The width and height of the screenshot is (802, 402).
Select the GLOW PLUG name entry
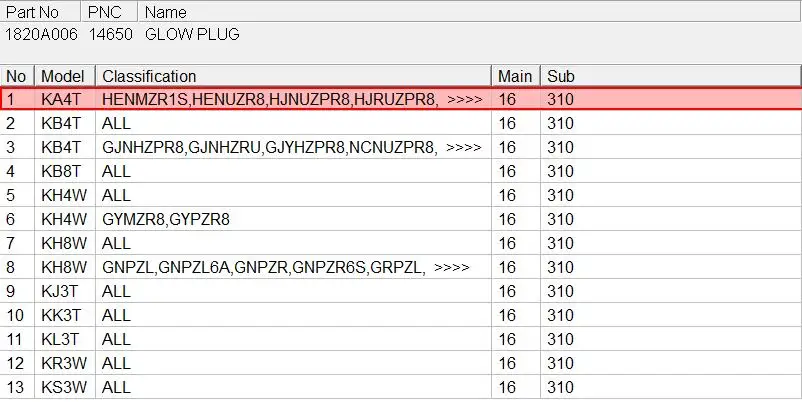(192, 34)
